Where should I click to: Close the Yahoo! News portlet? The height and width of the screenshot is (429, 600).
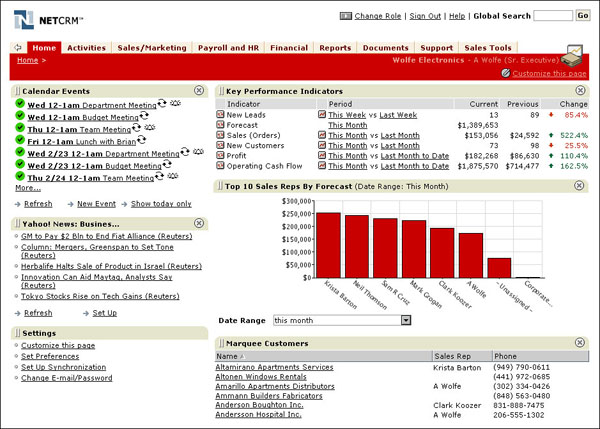pos(199,223)
